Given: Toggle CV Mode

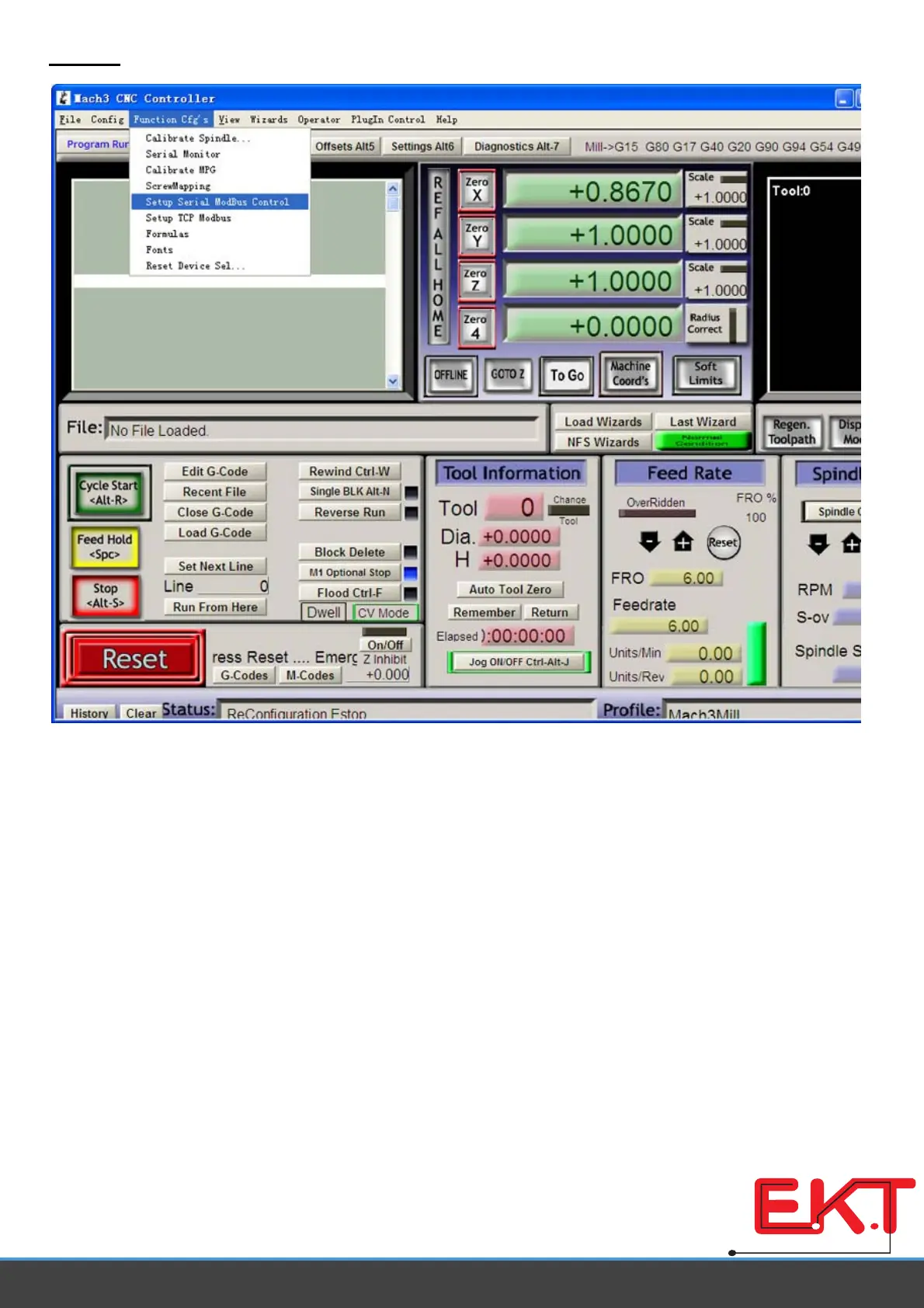Looking at the screenshot, I should tap(384, 613).
